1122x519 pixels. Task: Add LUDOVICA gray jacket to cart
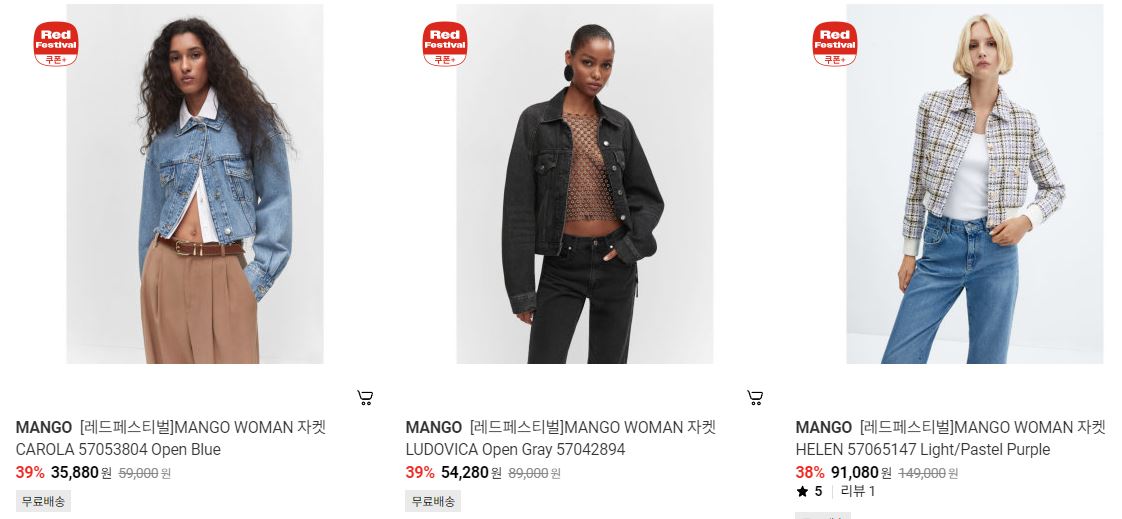tap(755, 398)
